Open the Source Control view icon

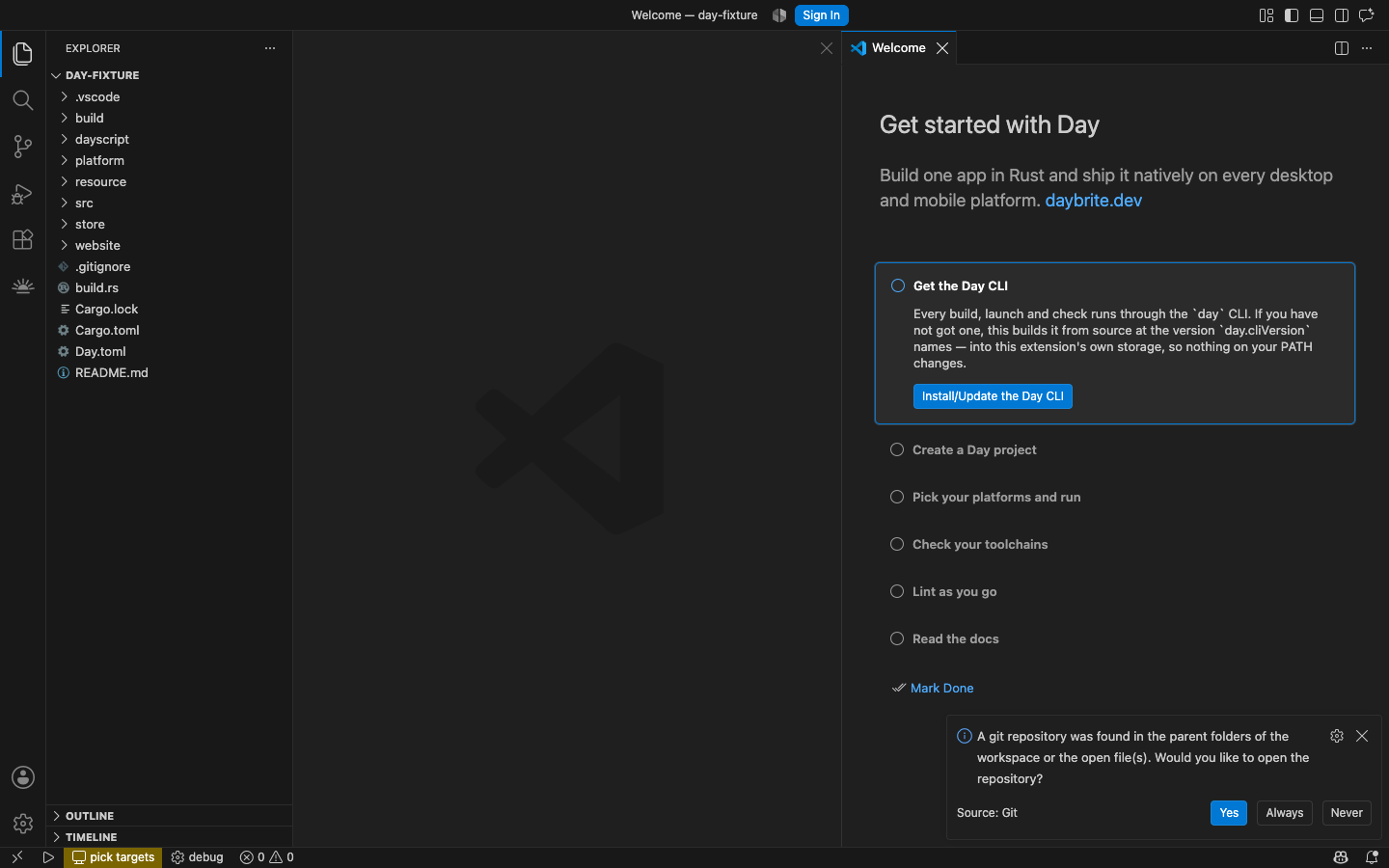tap(23, 147)
